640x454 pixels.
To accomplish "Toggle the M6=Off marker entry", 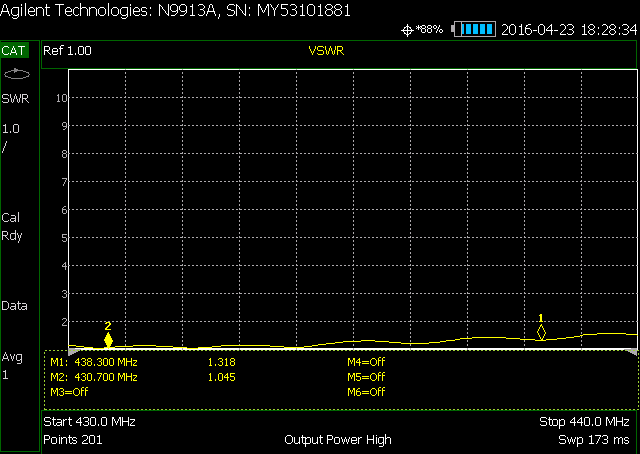I will [x=365, y=392].
